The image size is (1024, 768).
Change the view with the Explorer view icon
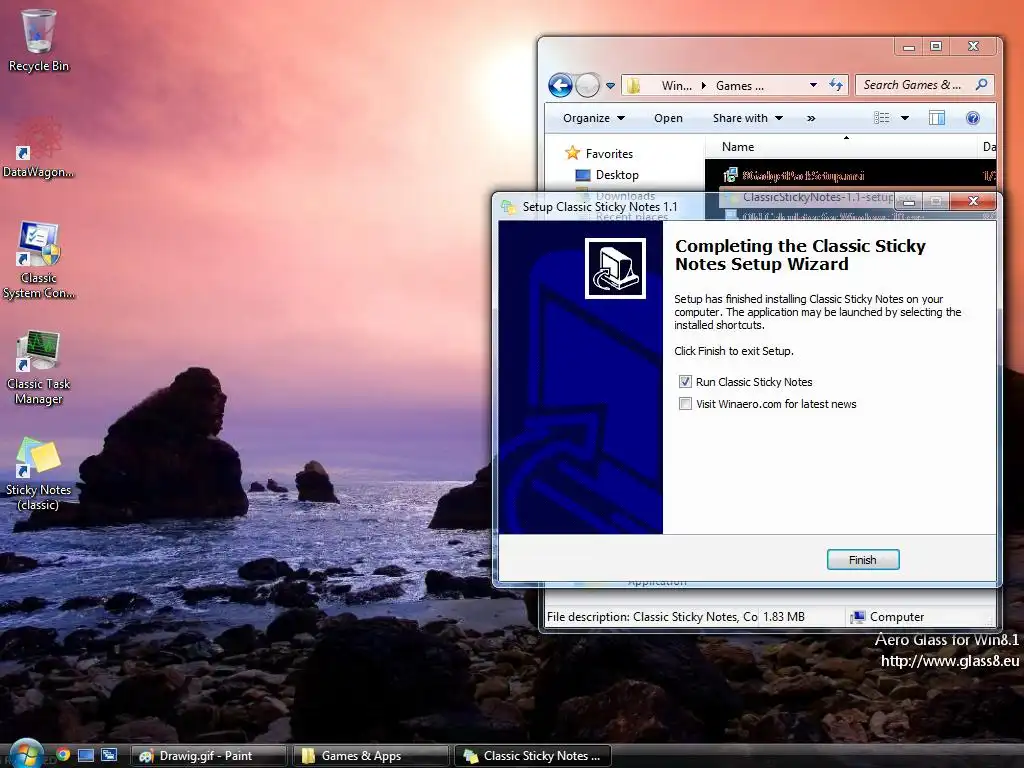point(882,118)
